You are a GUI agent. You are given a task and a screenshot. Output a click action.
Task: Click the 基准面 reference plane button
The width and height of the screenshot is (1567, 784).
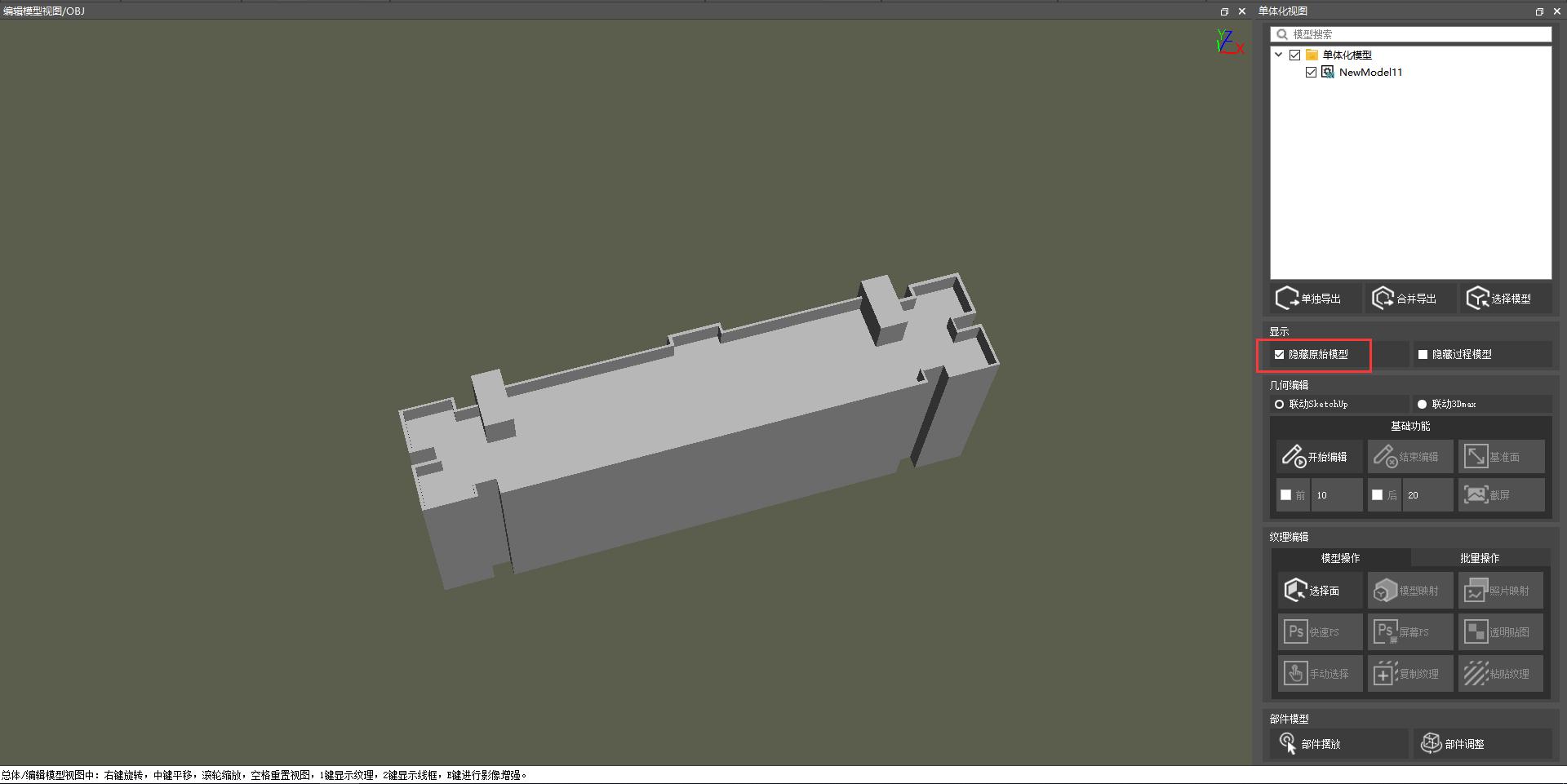point(1501,457)
